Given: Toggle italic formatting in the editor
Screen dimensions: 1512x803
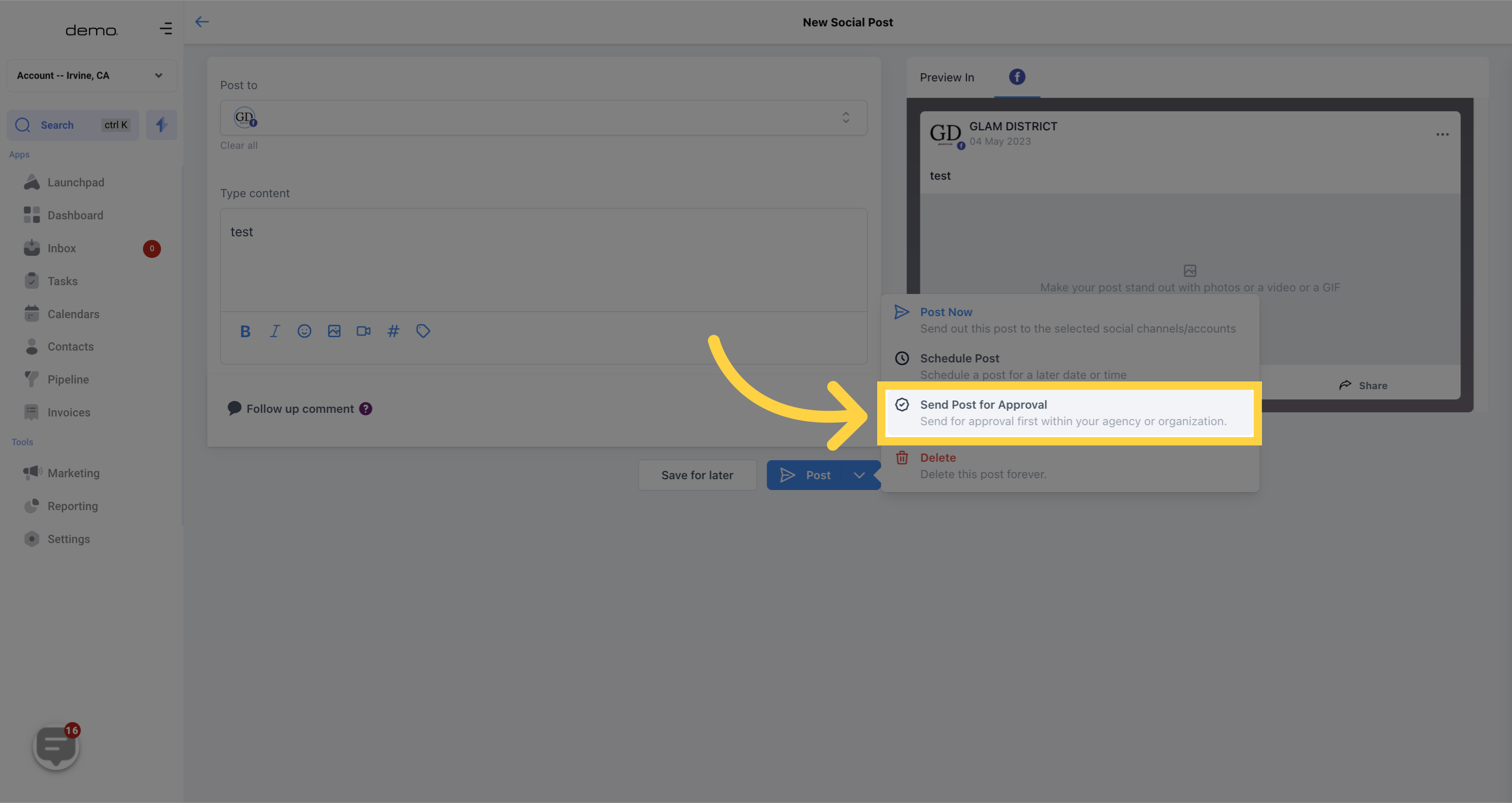Looking at the screenshot, I should pos(275,331).
